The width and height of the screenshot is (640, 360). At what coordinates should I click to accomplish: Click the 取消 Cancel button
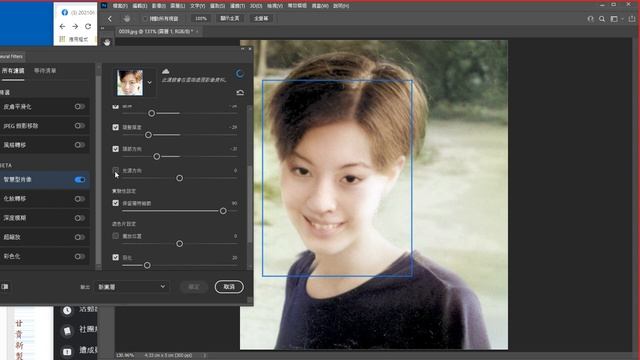tap(229, 287)
